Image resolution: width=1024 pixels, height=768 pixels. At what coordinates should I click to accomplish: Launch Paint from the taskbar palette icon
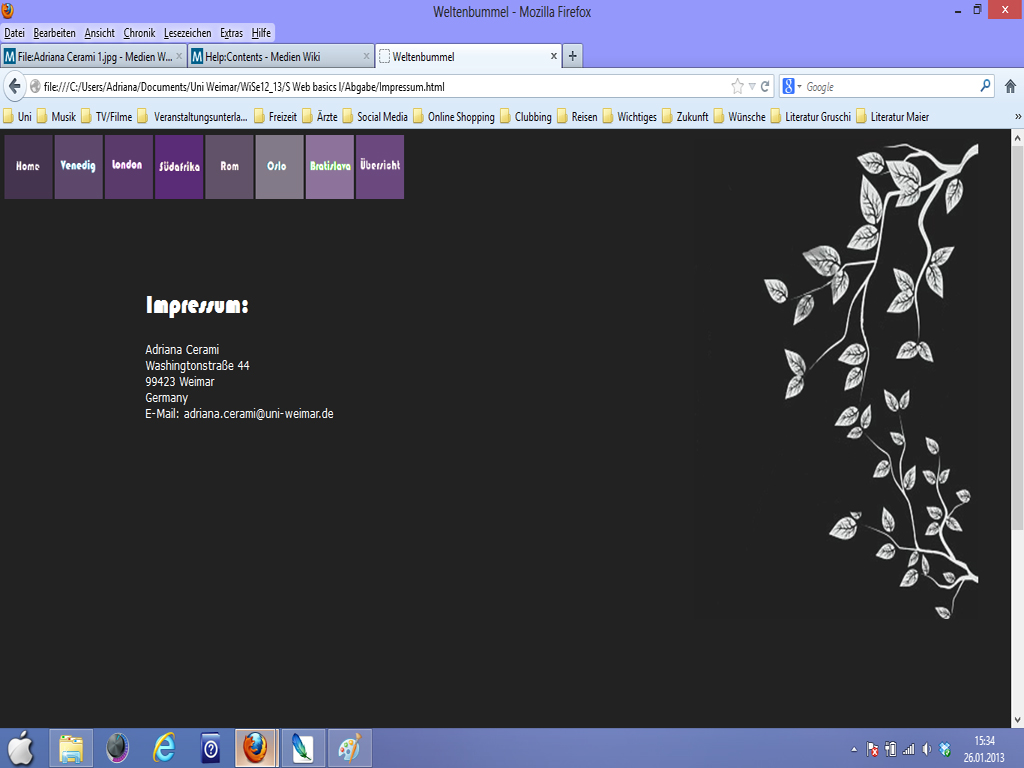(349, 747)
